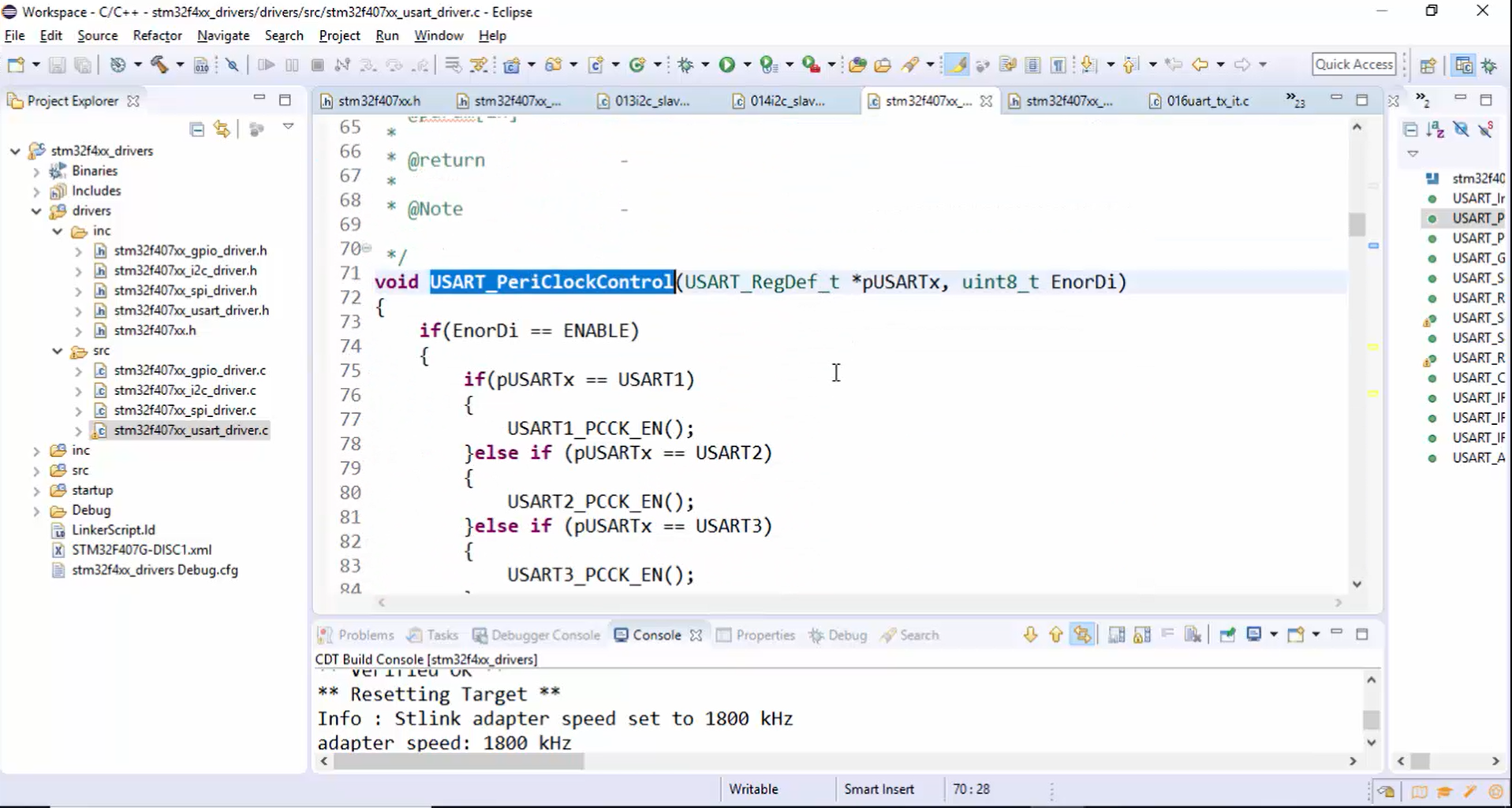Viewport: 1512px width, 808px height.
Task: Click the Open Perspective icon
Action: pos(1428,65)
